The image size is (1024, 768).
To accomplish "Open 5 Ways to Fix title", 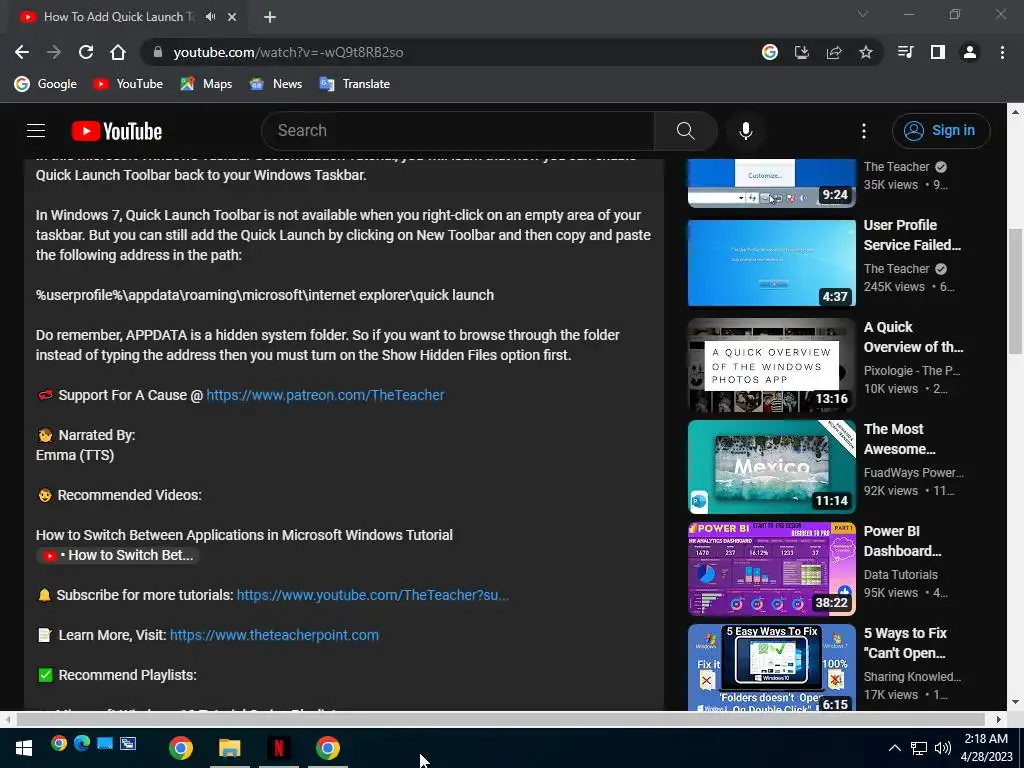I will tap(905, 643).
